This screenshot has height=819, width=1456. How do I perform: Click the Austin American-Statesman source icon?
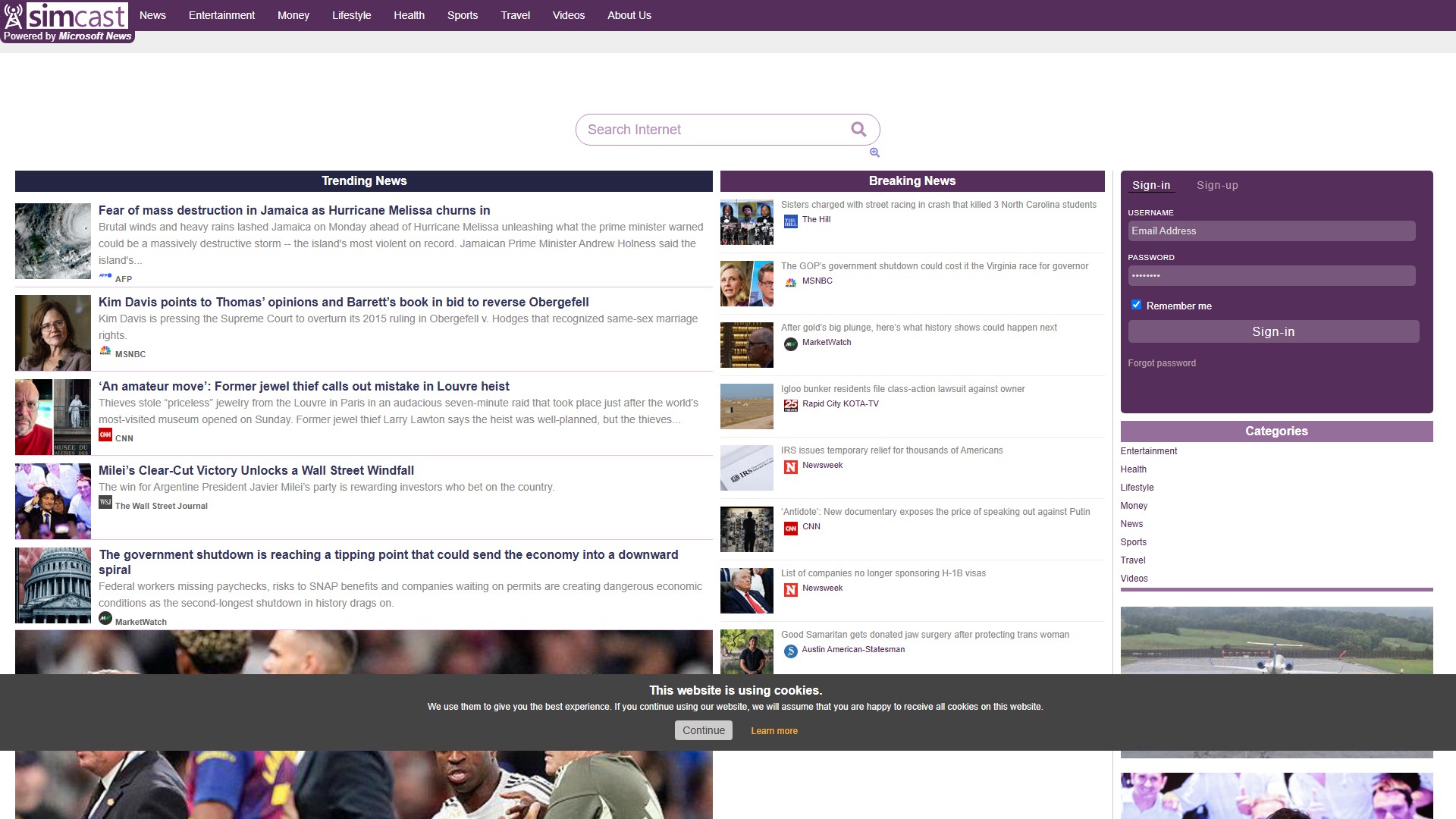tap(790, 651)
